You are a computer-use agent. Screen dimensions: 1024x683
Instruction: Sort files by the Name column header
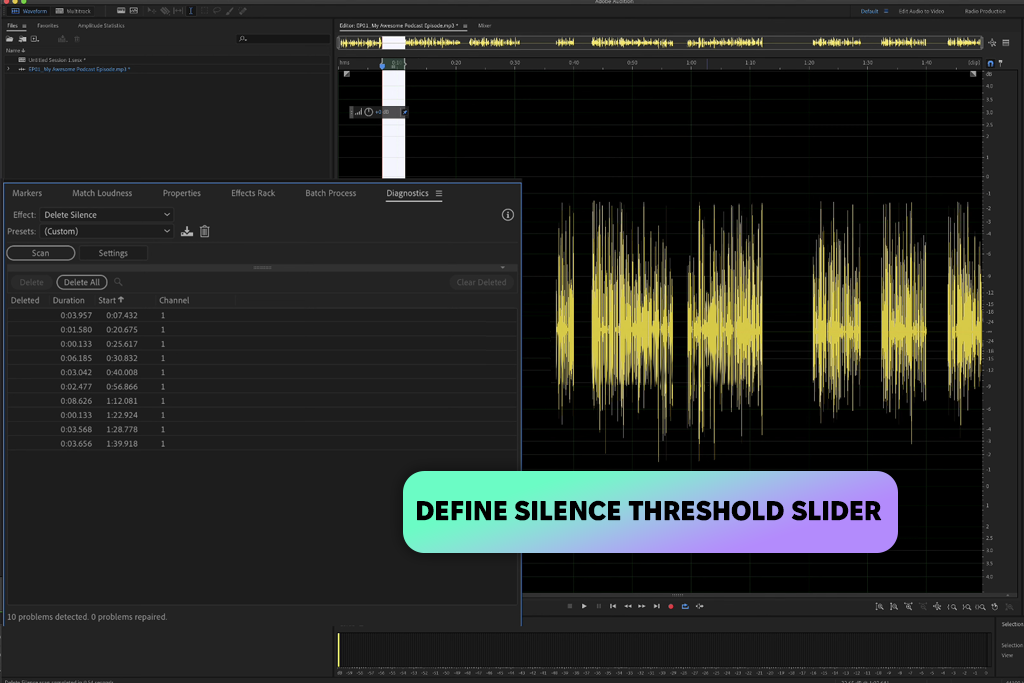pyautogui.click(x=15, y=50)
